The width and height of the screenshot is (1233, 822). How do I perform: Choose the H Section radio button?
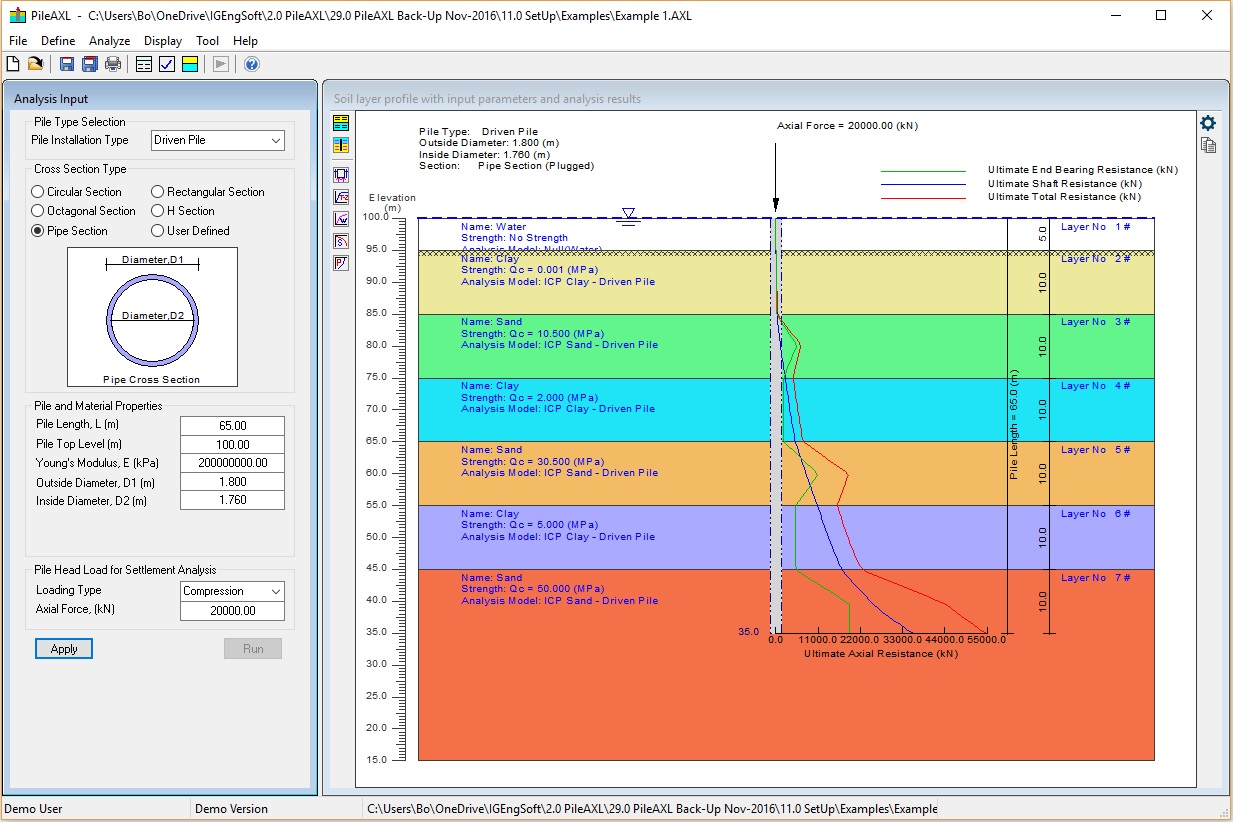tap(183, 211)
